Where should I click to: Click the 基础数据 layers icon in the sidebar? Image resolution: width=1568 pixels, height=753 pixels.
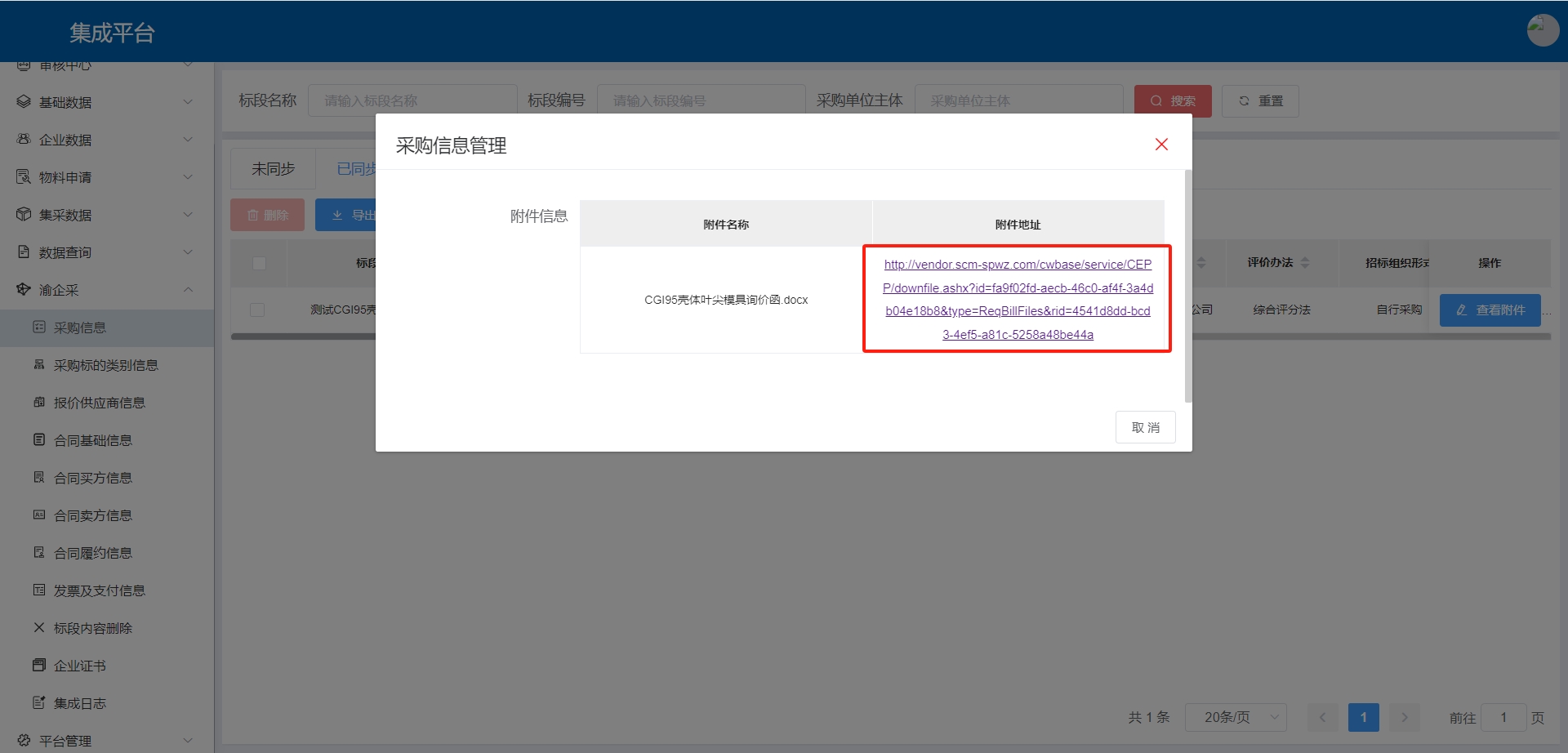pyautogui.click(x=24, y=102)
